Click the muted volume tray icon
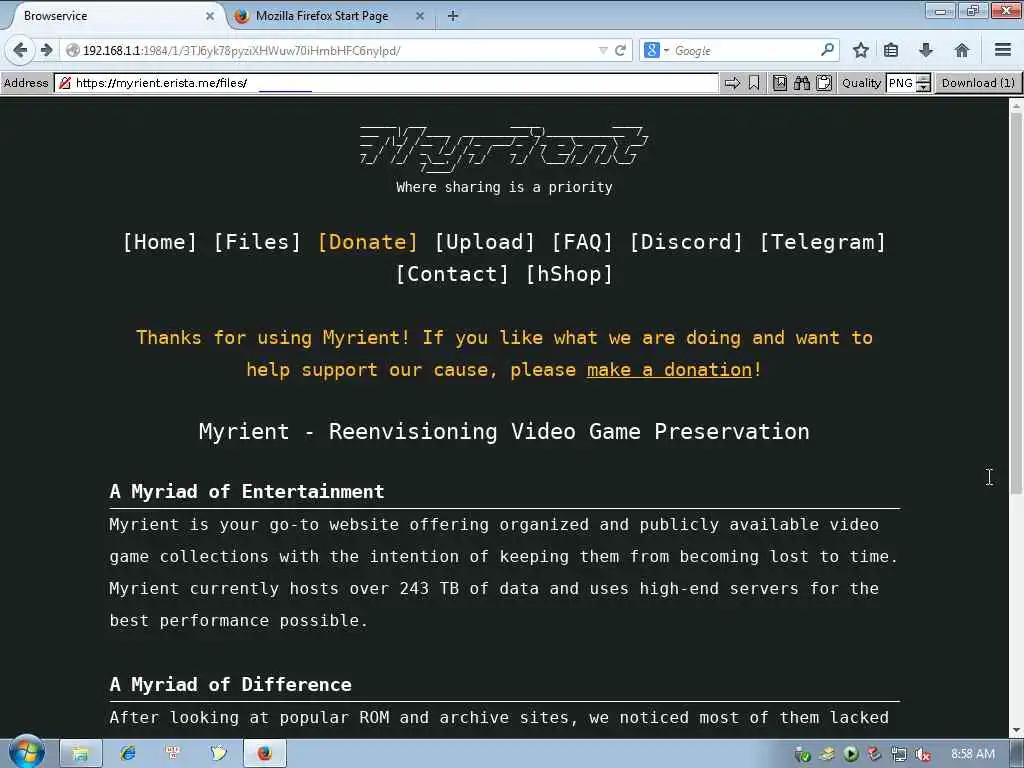Viewport: 1024px width, 768px height. tap(923, 755)
